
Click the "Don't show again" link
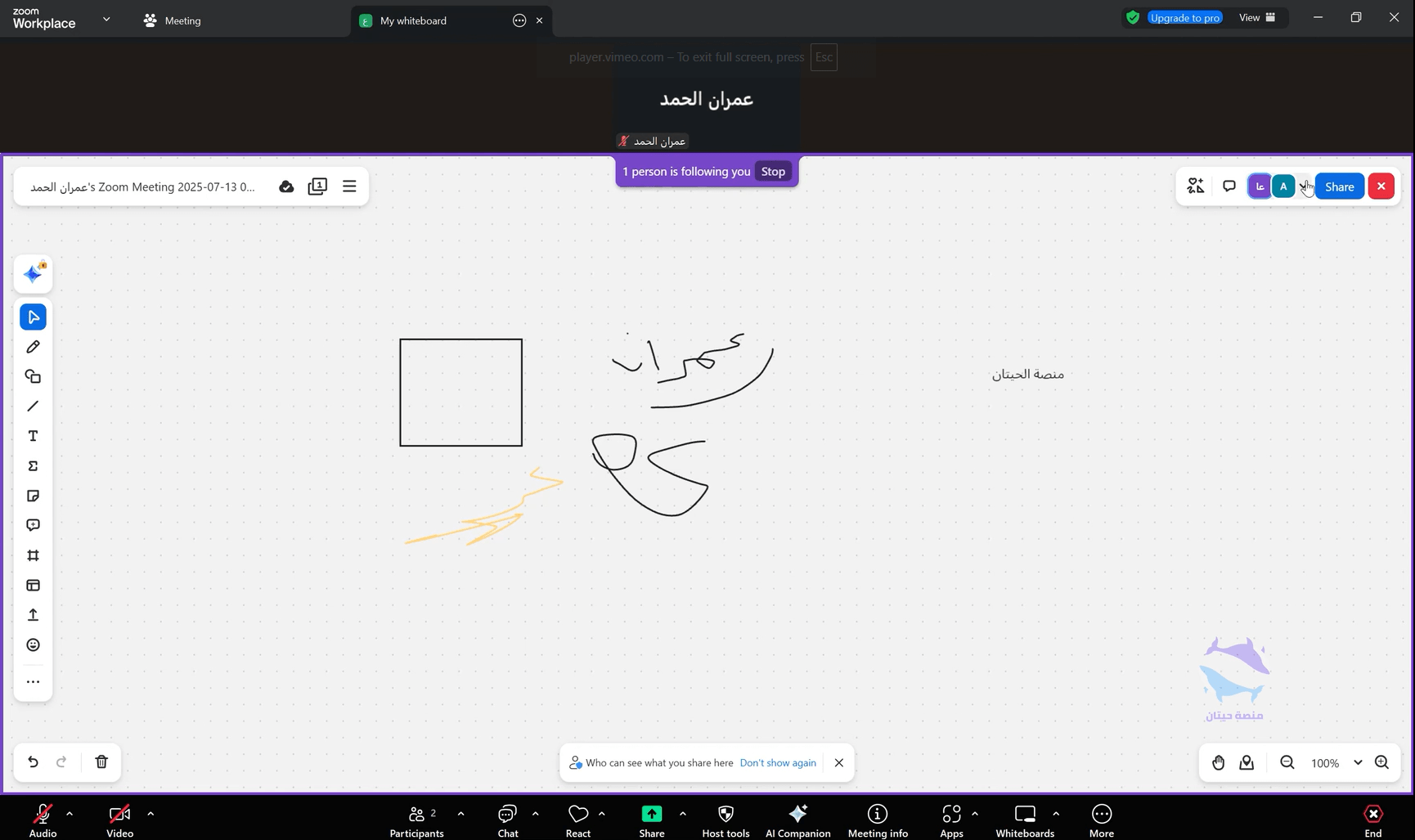[777, 763]
